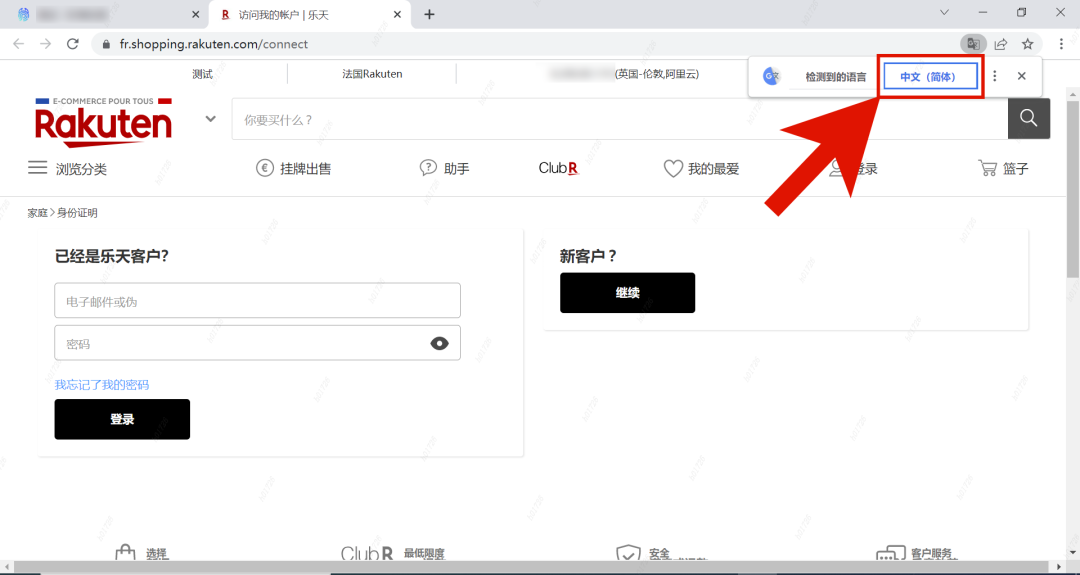Viewport: 1080px width, 575px height.
Task: Close the translate popup
Action: (x=1021, y=76)
